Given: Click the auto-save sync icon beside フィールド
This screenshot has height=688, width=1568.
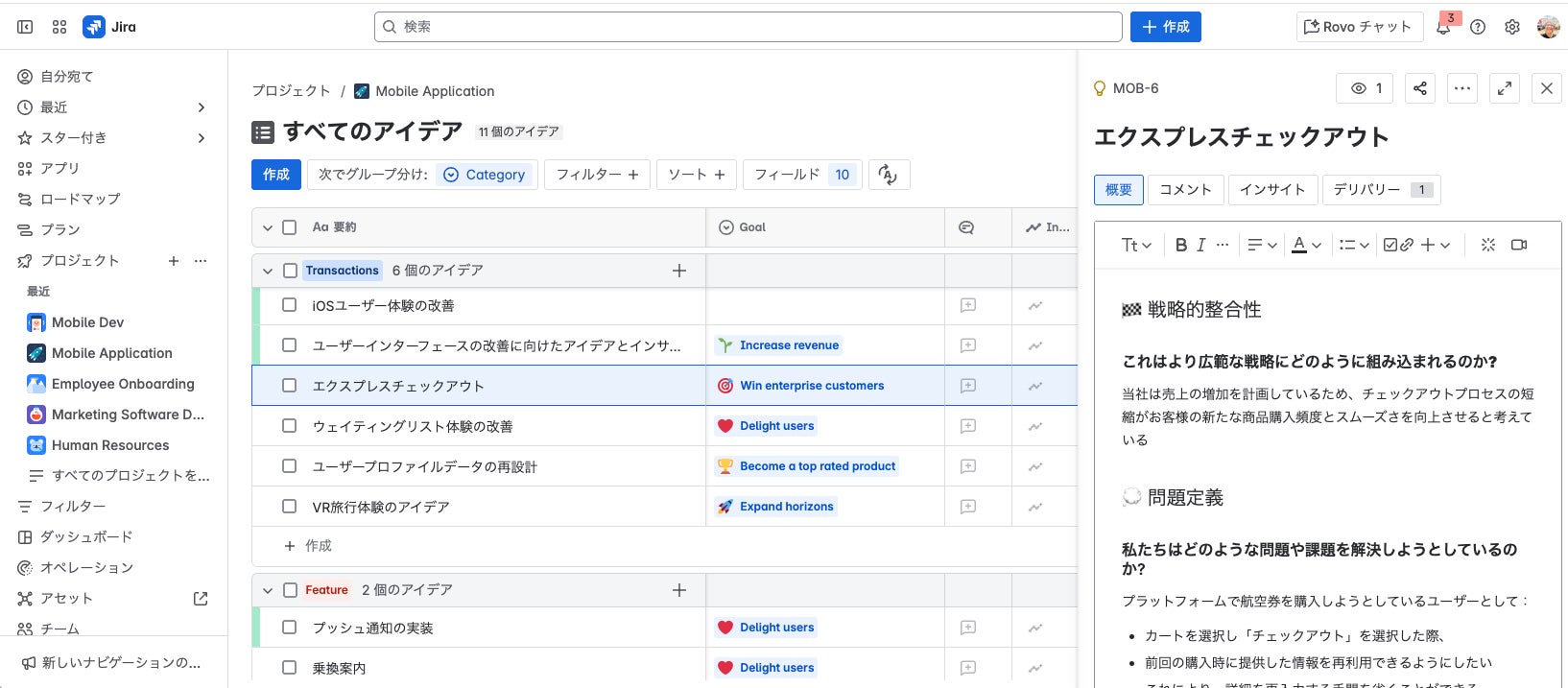Looking at the screenshot, I should pos(889,175).
